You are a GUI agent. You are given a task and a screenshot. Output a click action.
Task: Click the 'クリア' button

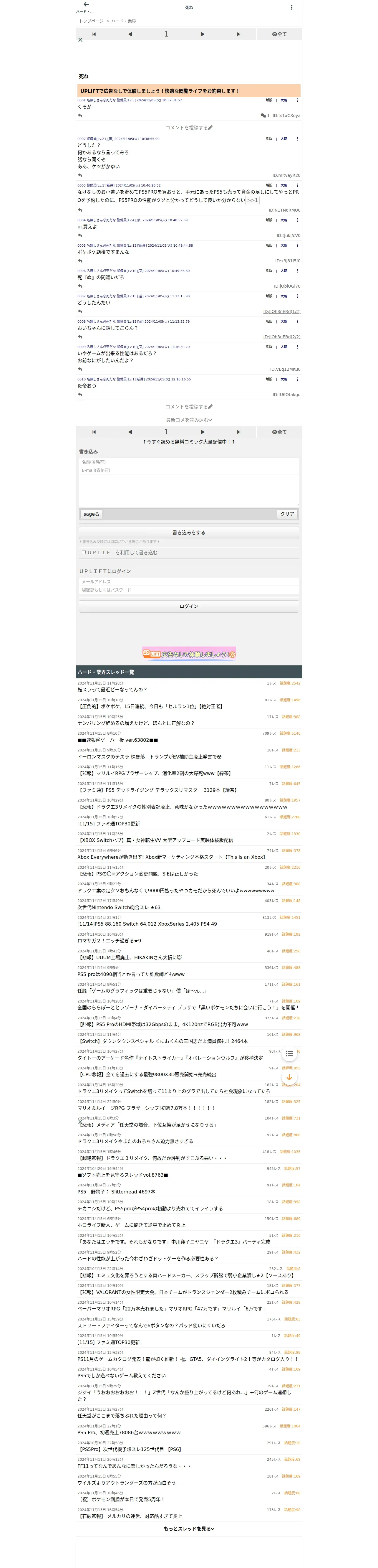point(287,514)
